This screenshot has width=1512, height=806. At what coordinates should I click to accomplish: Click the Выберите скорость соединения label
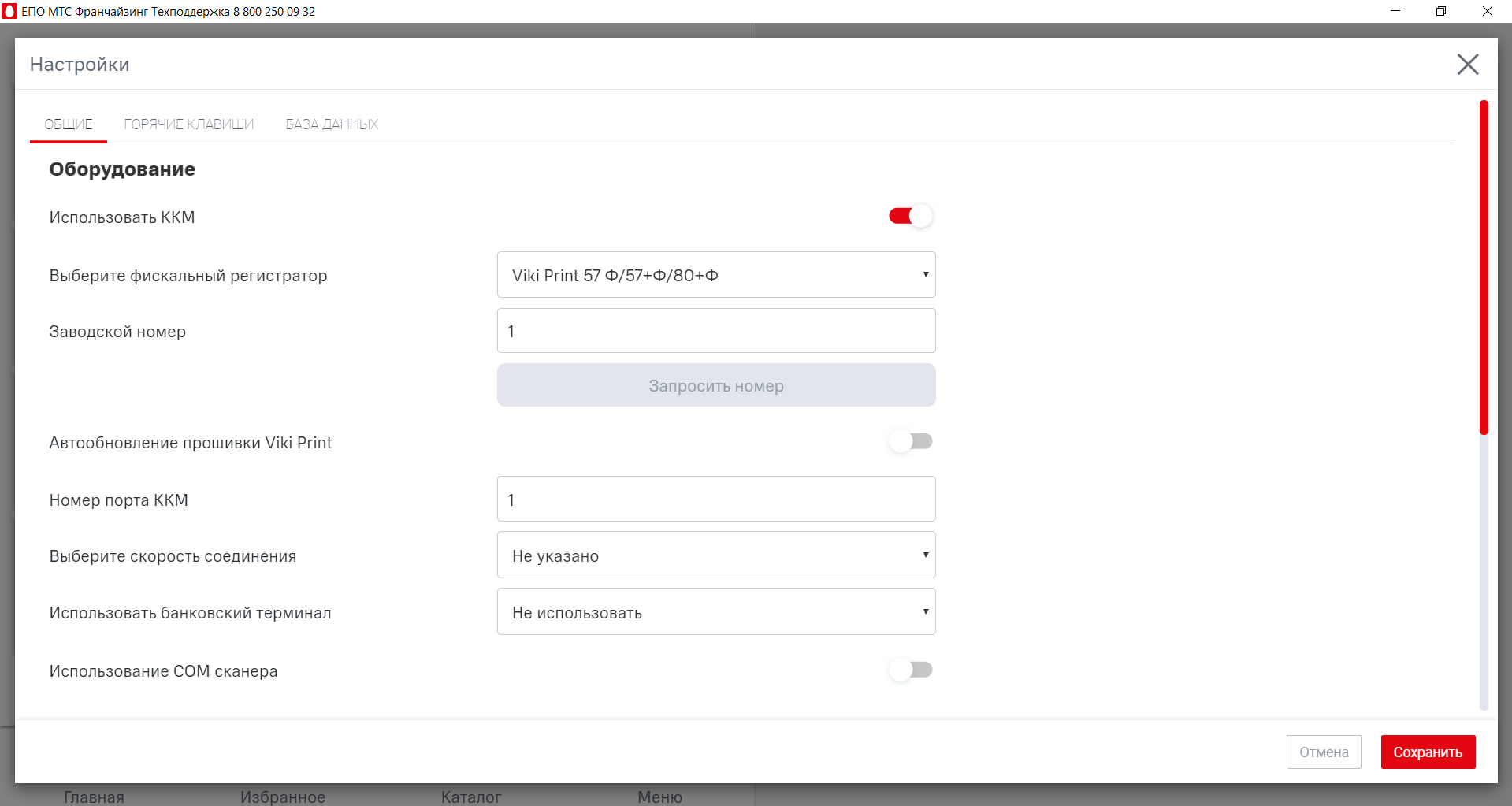click(173, 556)
